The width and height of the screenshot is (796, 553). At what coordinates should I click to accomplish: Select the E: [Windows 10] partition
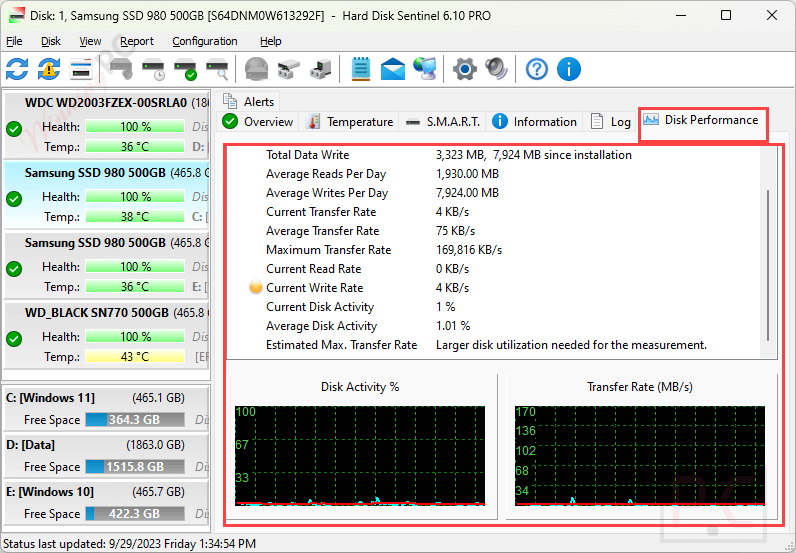tap(106, 503)
